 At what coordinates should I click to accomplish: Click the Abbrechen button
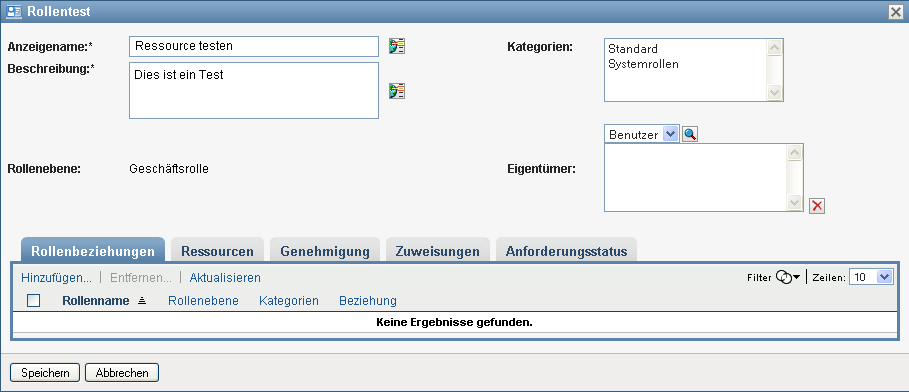[122, 373]
